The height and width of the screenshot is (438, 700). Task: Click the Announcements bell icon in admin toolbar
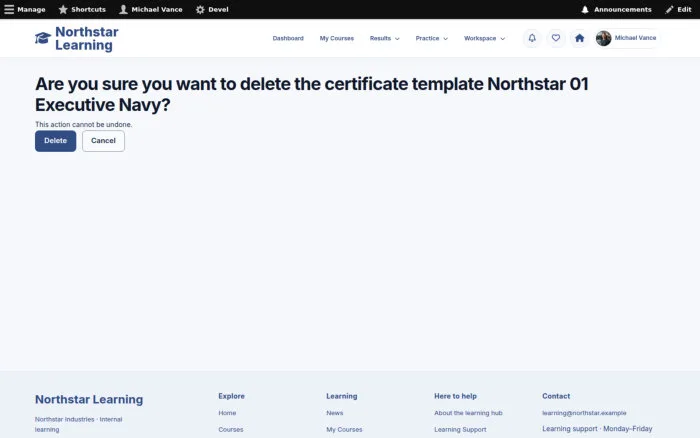[585, 9]
